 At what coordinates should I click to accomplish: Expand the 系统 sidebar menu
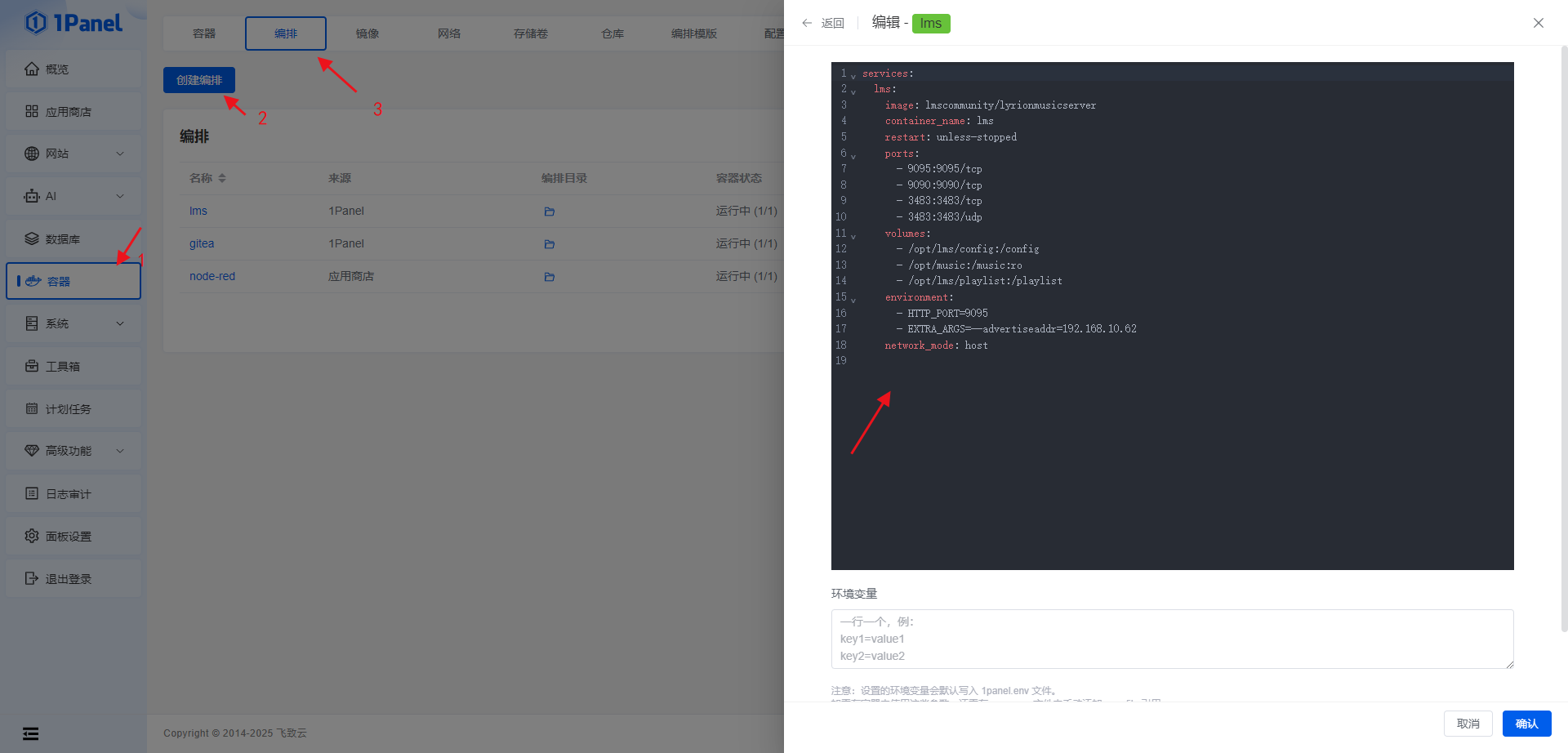click(73, 323)
